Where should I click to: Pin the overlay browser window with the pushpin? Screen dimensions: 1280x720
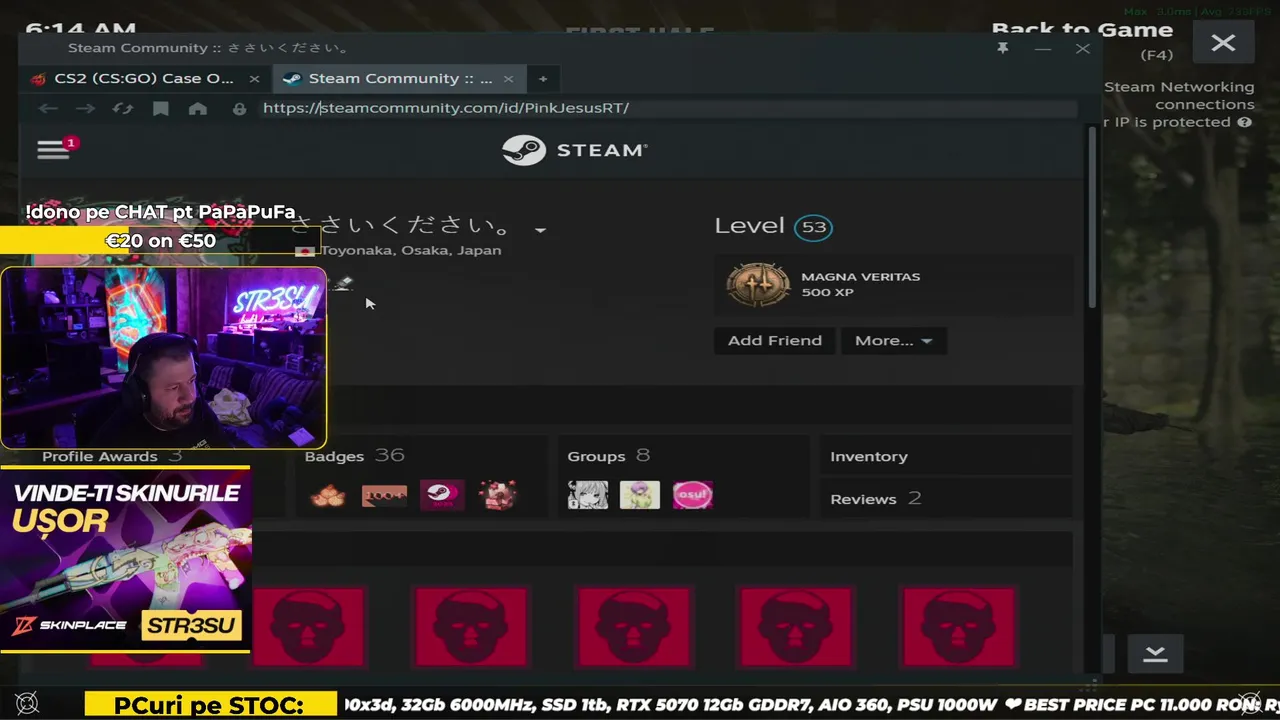coord(1002,48)
